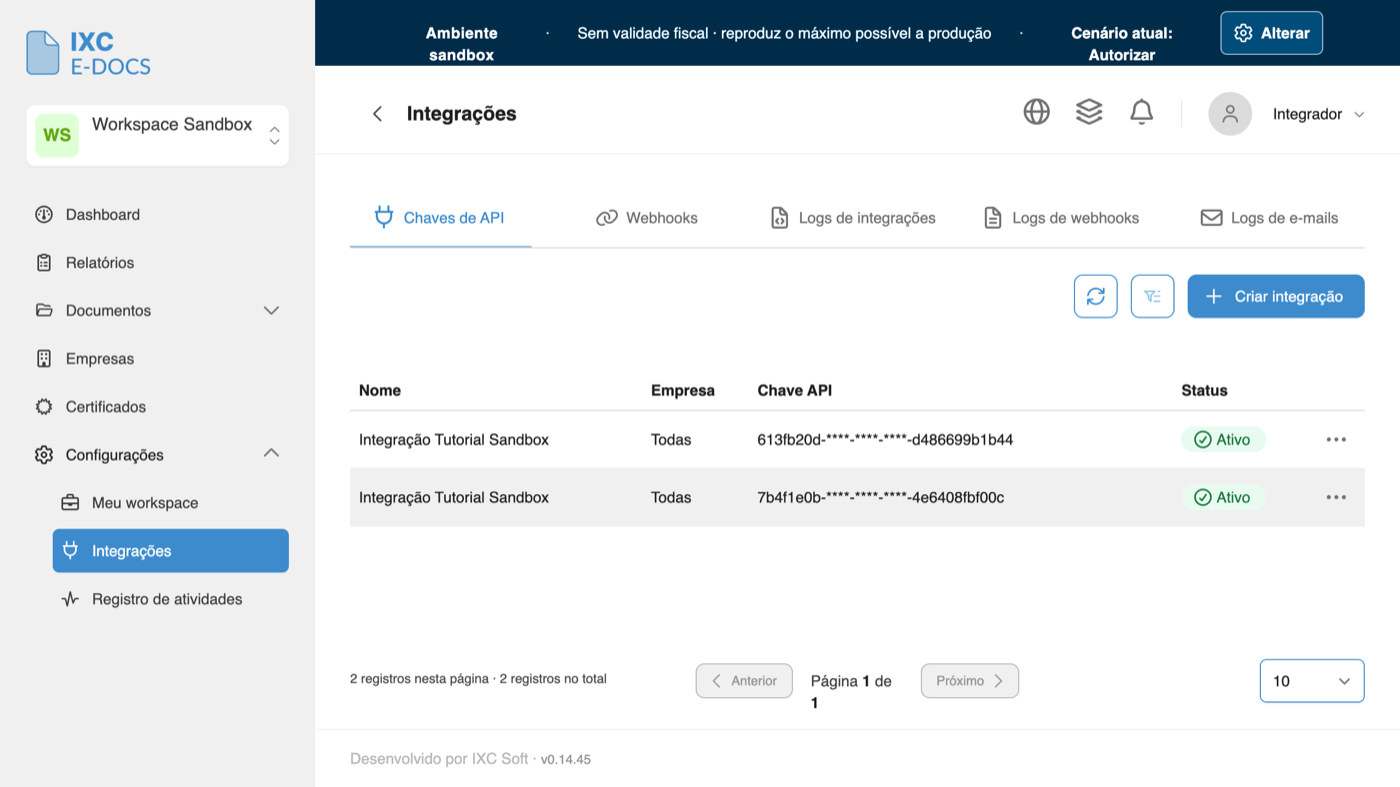Select Integrações in the sidebar

pyautogui.click(x=170, y=551)
